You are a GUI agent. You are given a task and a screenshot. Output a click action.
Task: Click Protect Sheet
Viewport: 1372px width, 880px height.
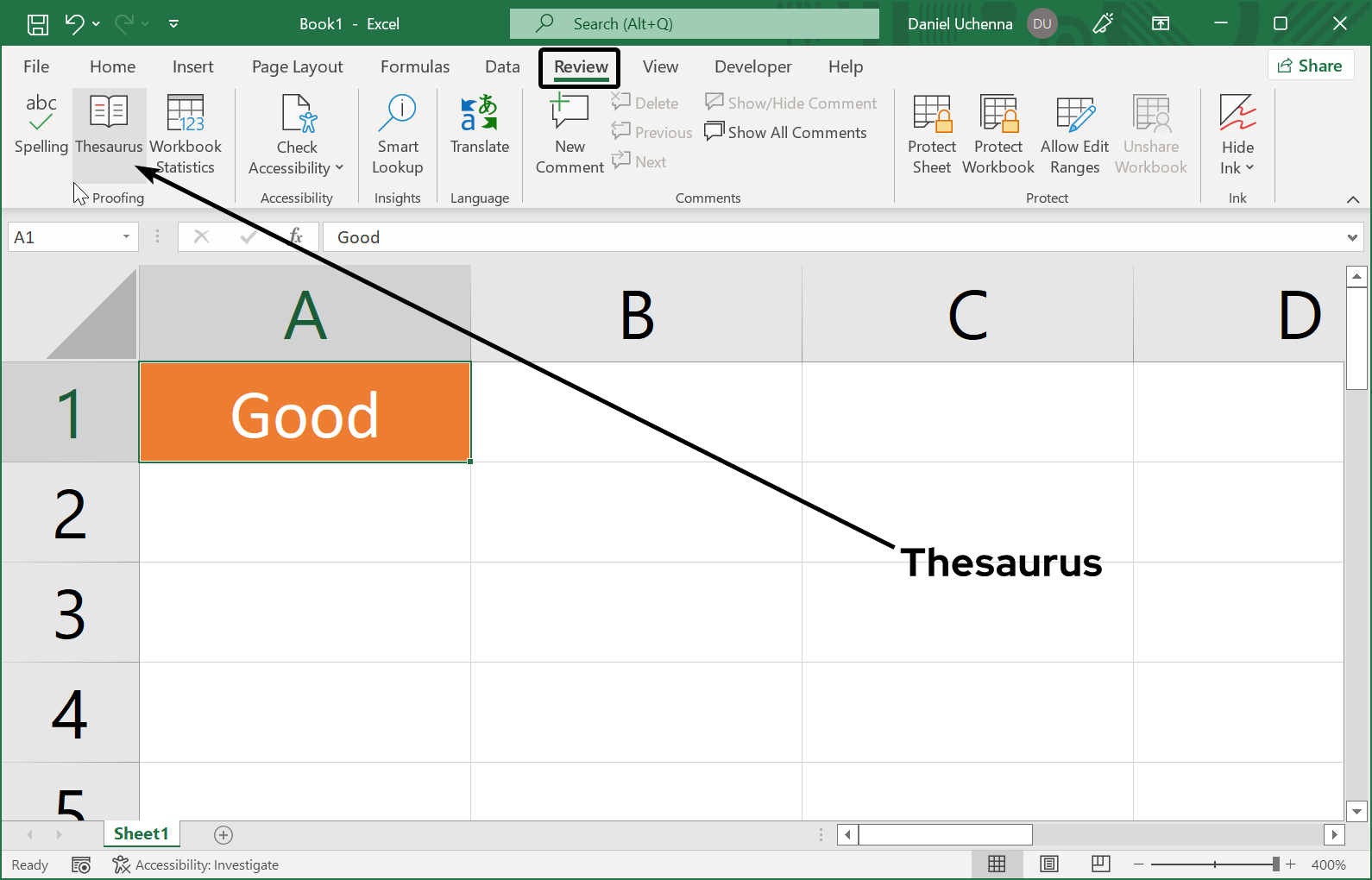pos(932,134)
